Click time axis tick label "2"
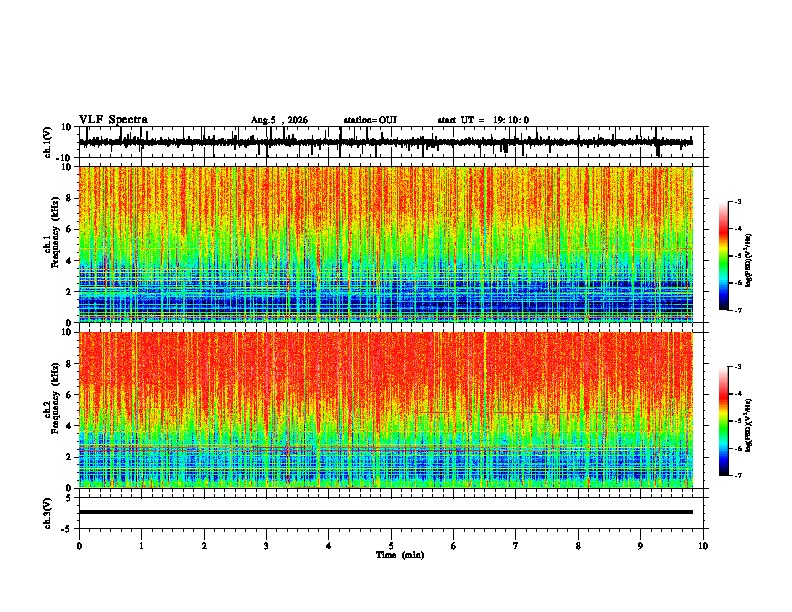 tap(204, 546)
